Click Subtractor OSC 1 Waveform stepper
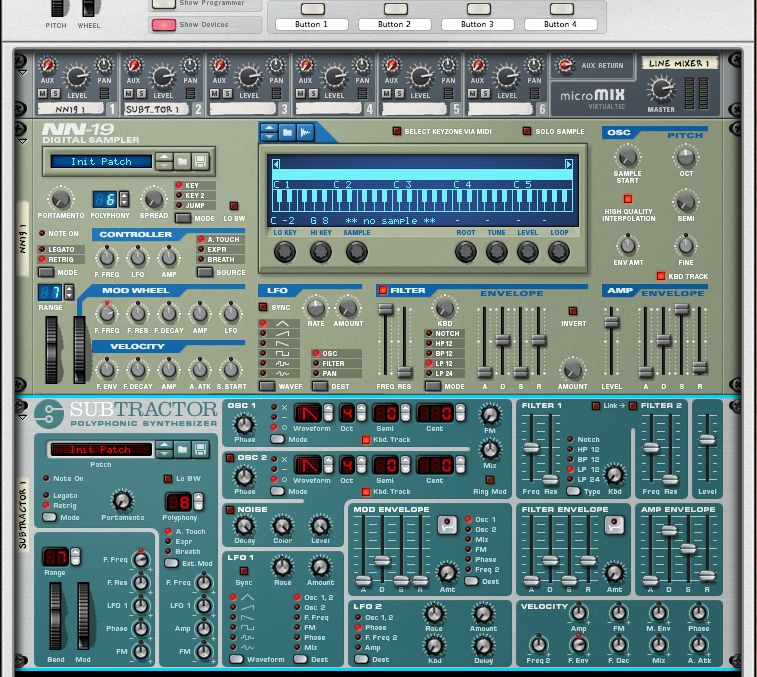This screenshot has height=677, width=757. 328,413
